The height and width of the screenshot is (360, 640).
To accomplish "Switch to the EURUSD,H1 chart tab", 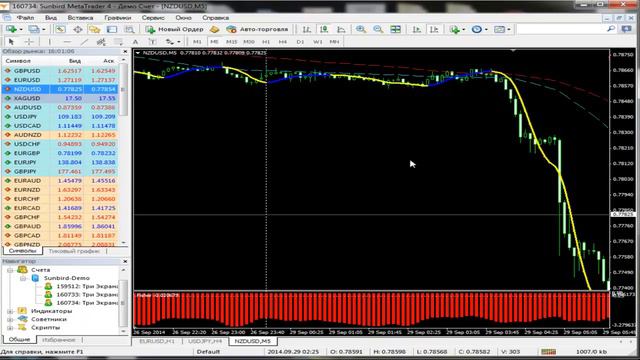I will click(x=157, y=341).
